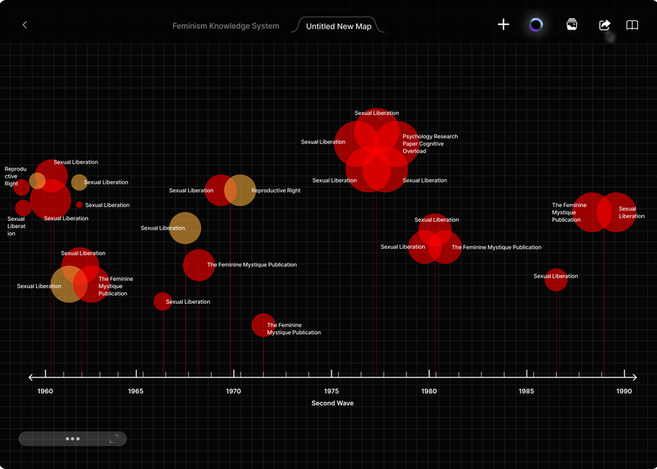This screenshot has height=469, width=657.
Task: Share the map via the export arrow icon
Action: [604, 25]
